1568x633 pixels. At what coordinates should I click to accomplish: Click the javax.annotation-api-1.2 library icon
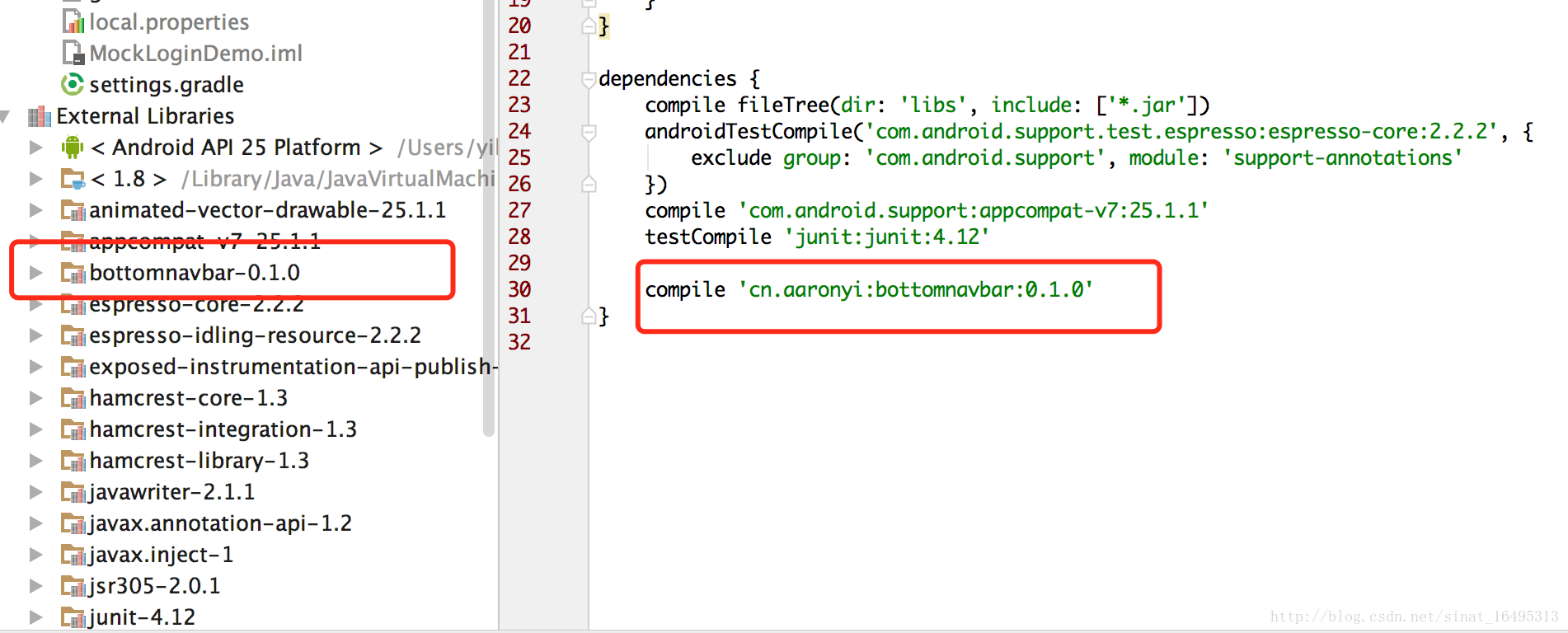(x=73, y=523)
